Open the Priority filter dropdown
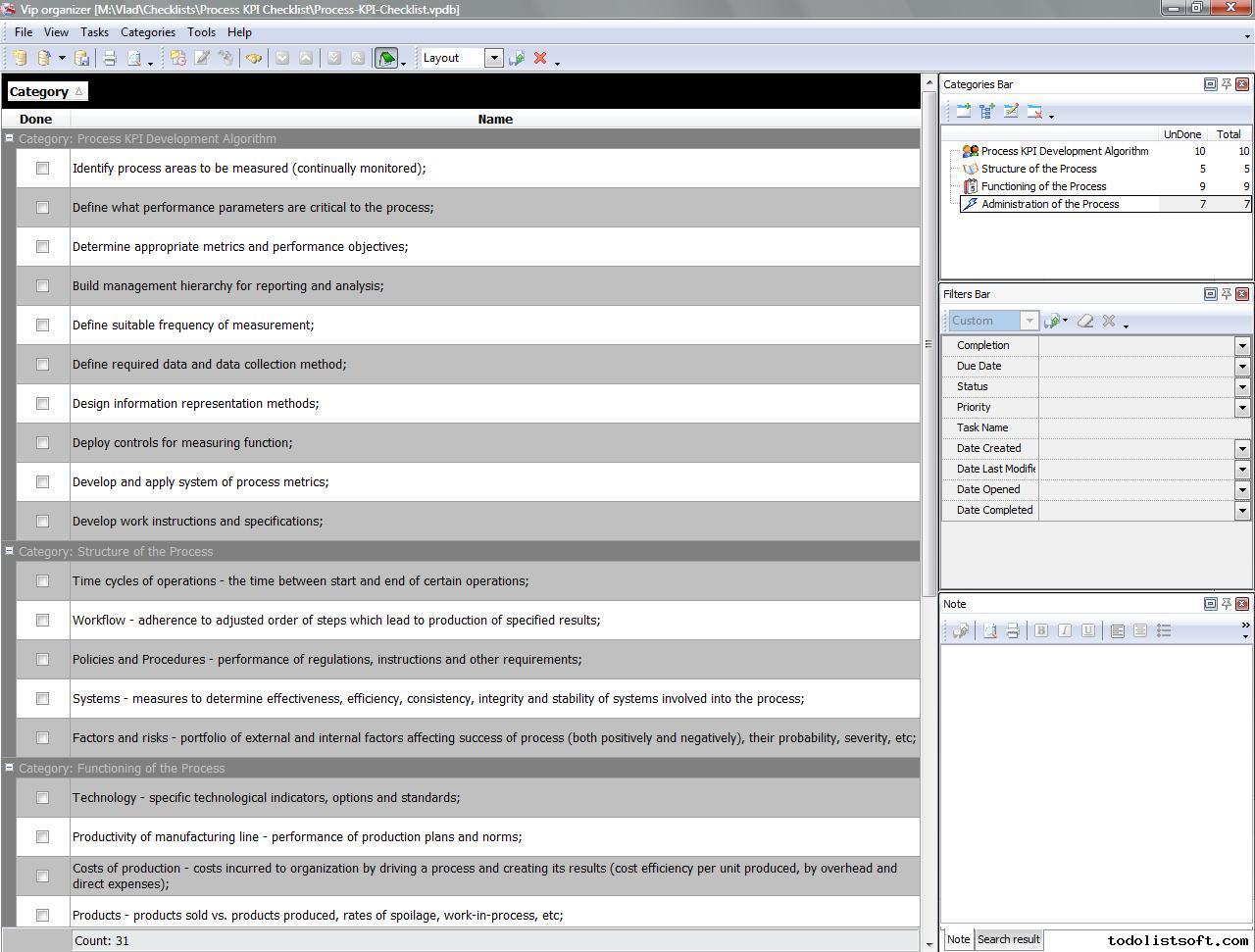The image size is (1255, 952). [x=1241, y=408]
